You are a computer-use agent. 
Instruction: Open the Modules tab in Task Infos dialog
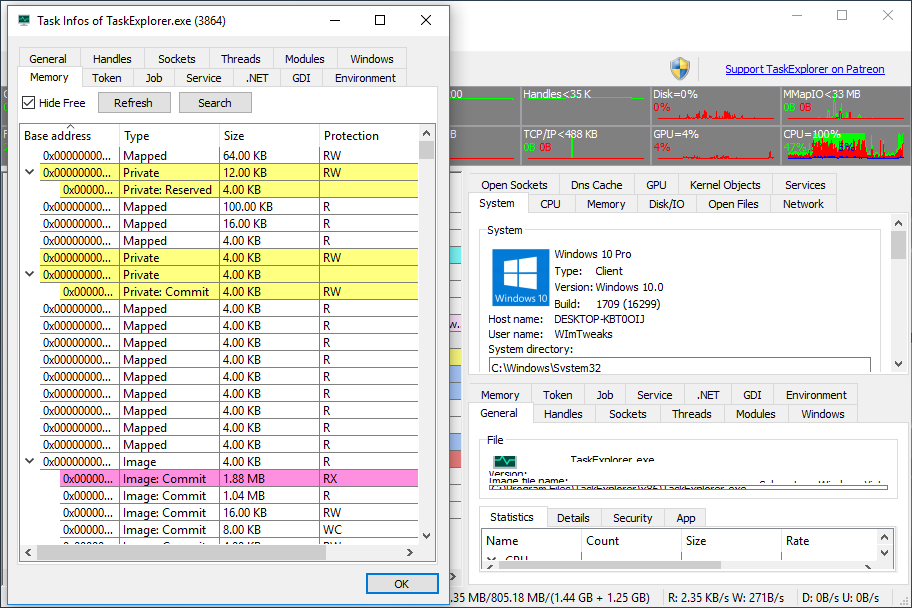(x=305, y=59)
